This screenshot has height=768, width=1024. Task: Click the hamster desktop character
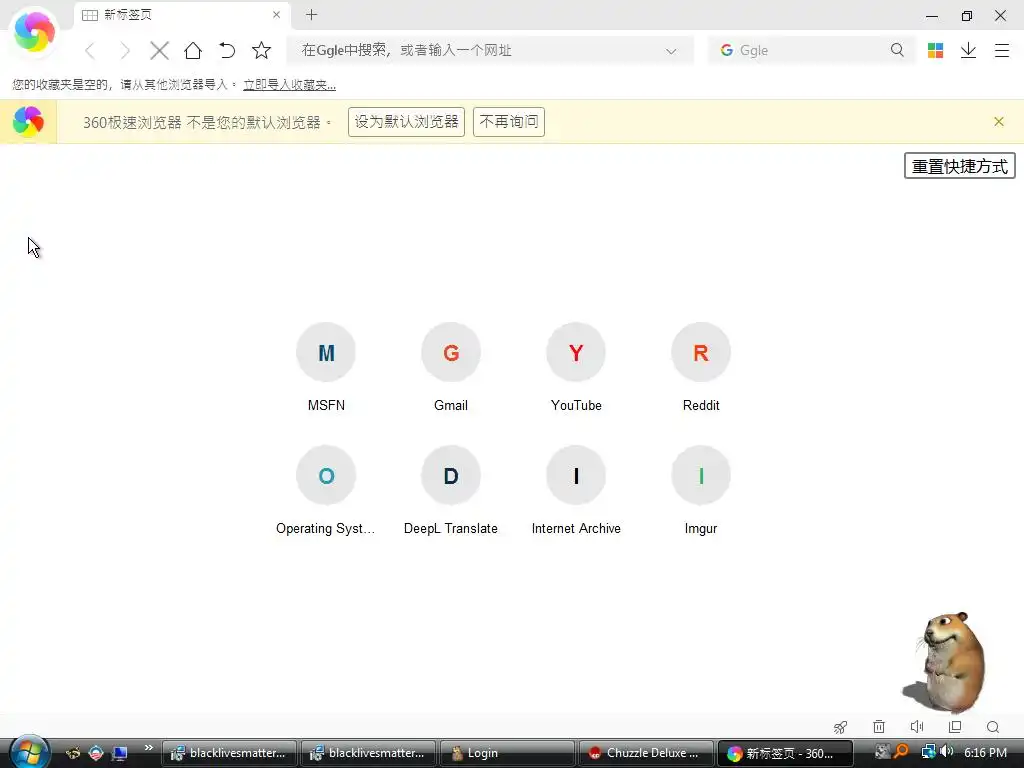coord(946,661)
